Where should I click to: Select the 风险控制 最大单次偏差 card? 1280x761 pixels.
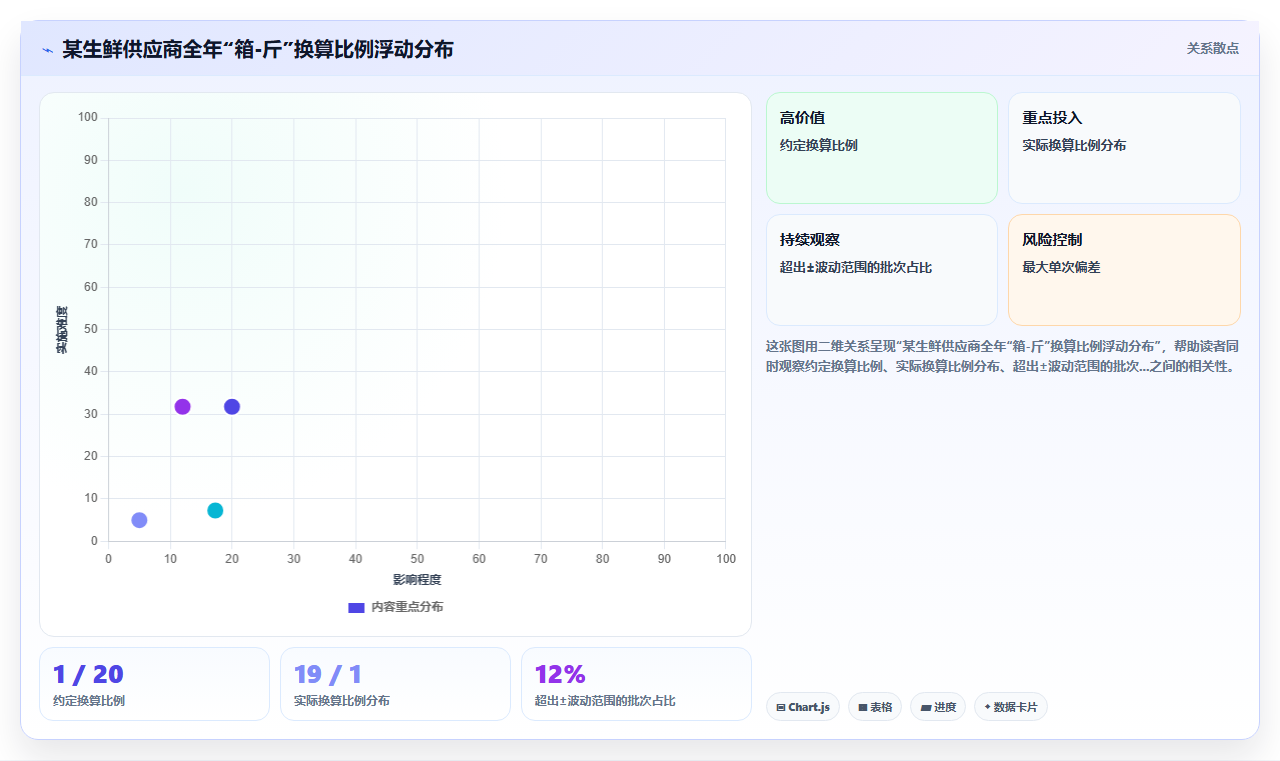tap(1124, 270)
